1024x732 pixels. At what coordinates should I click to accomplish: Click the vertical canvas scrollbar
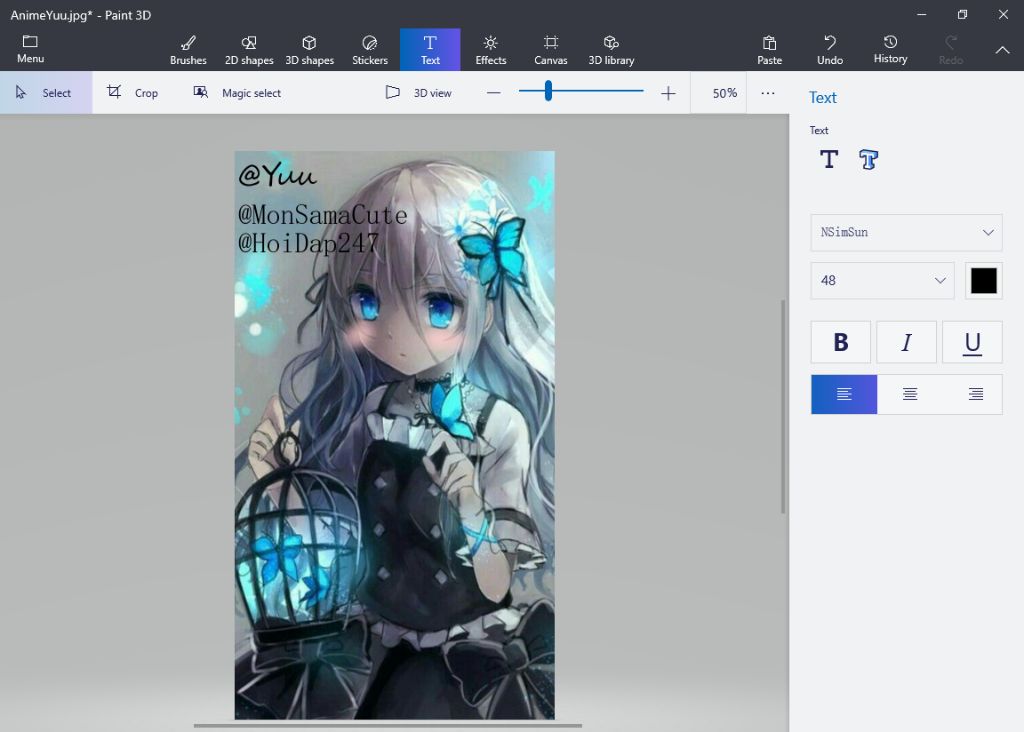pyautogui.click(x=783, y=406)
